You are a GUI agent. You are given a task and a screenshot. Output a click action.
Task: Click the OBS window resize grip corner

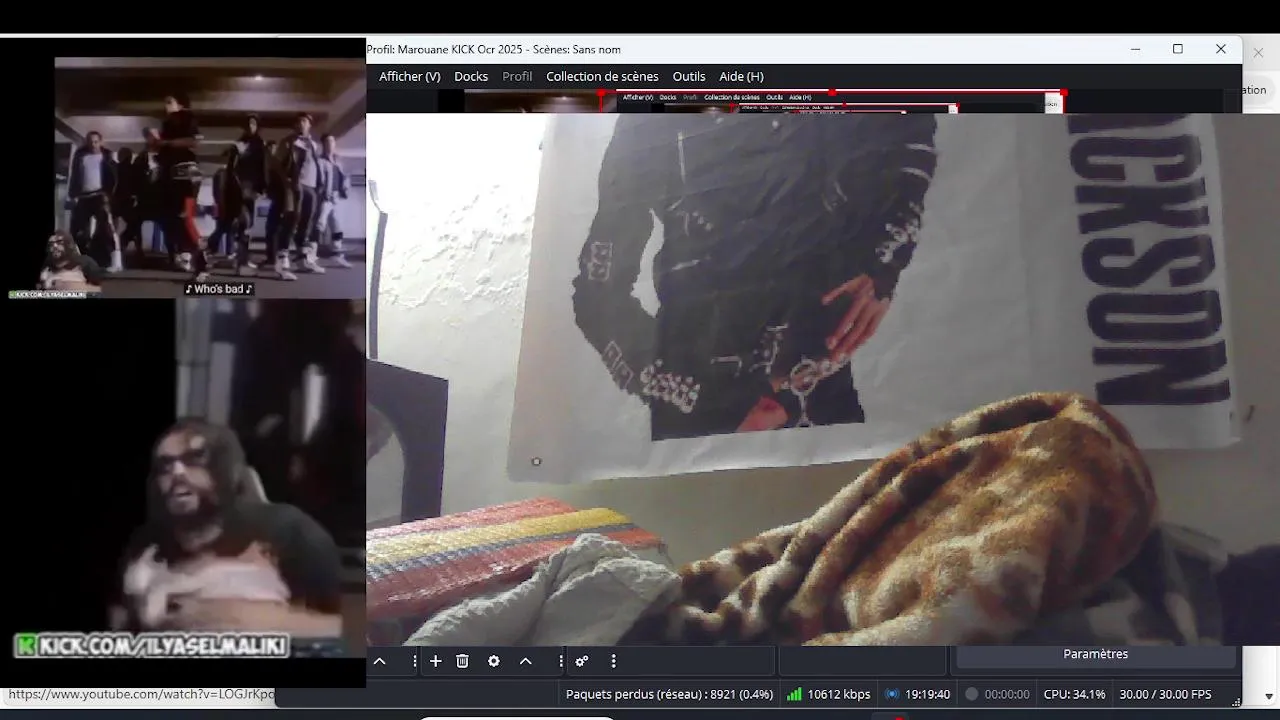coord(1235,702)
